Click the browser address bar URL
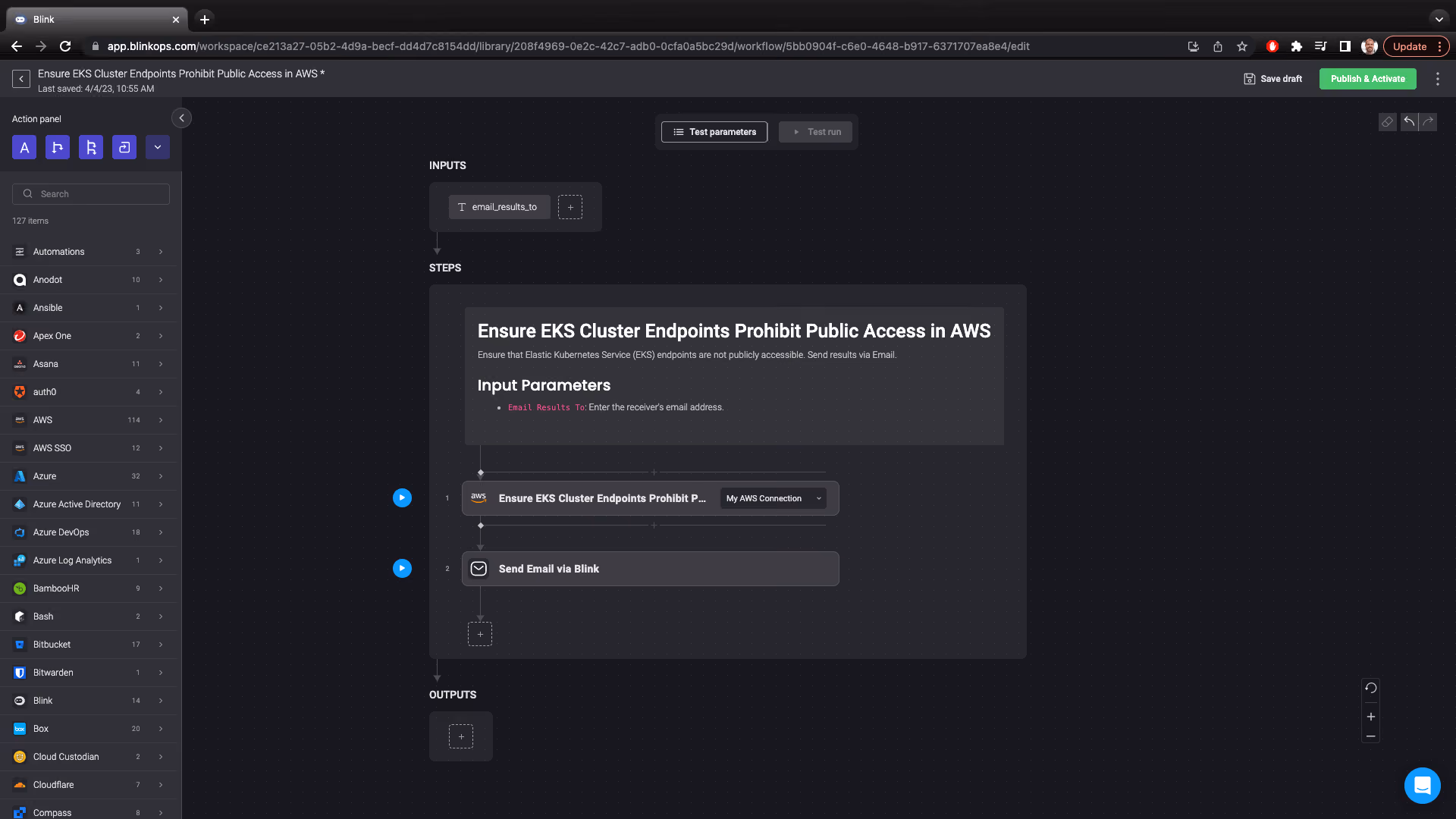The height and width of the screenshot is (819, 1456). 568,46
